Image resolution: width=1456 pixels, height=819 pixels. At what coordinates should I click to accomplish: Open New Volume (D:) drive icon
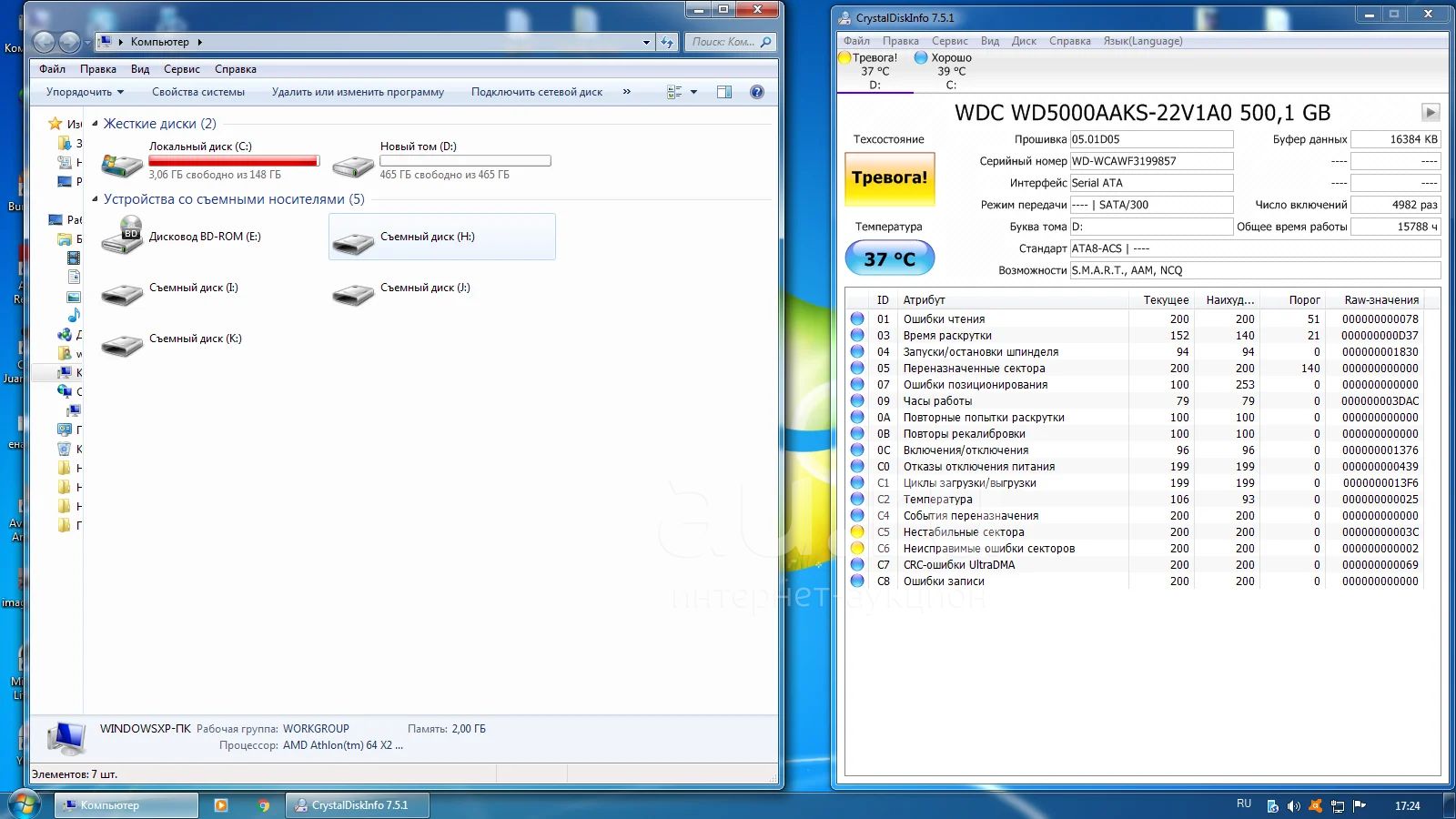click(353, 167)
